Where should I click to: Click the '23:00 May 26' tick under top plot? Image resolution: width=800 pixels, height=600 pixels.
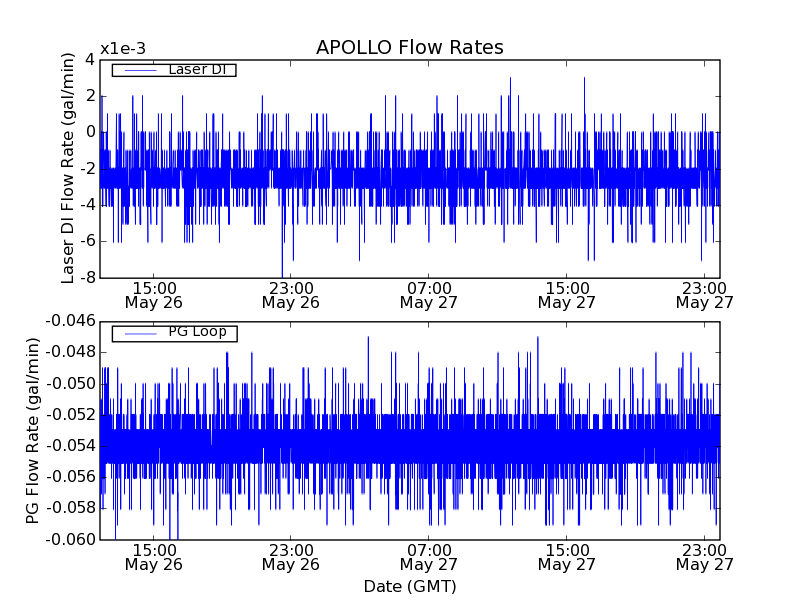coord(291,294)
